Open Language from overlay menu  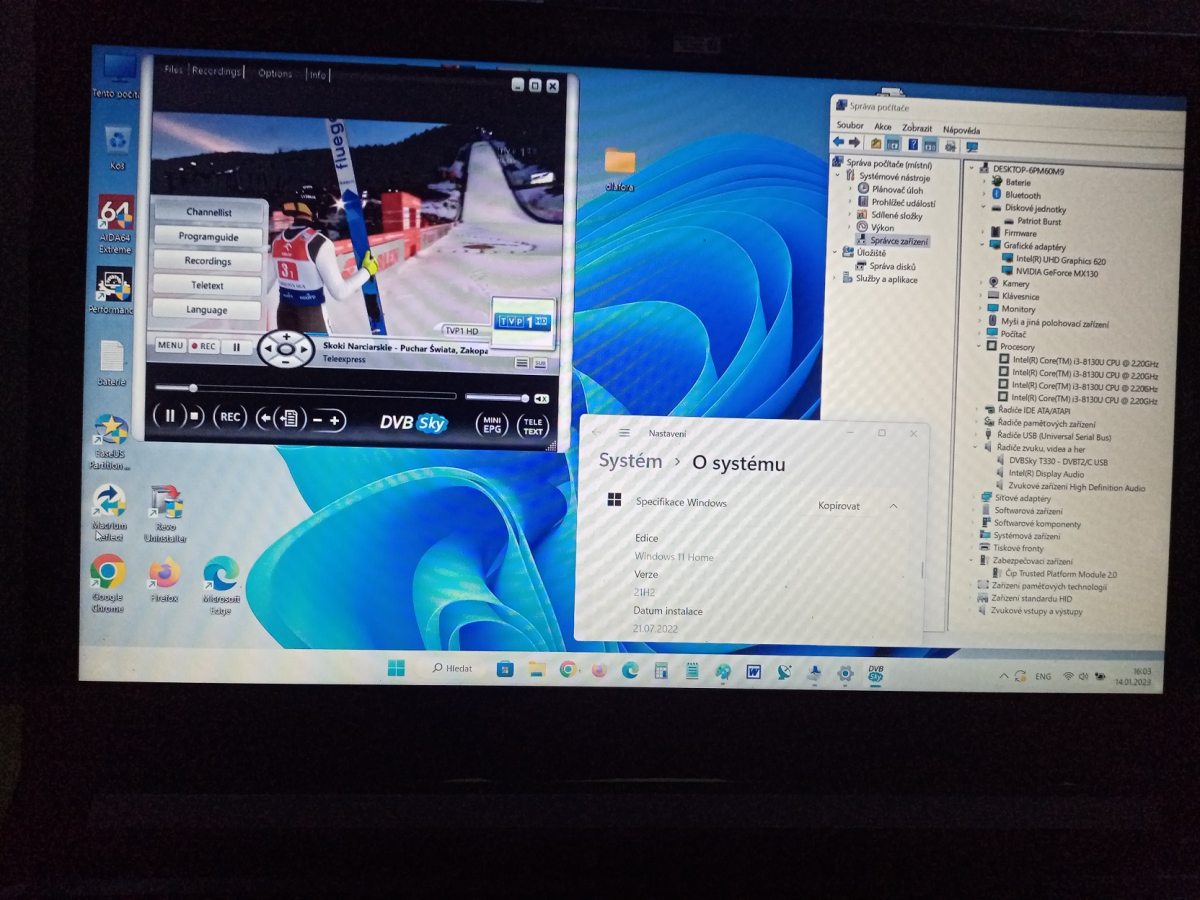pyautogui.click(x=207, y=310)
